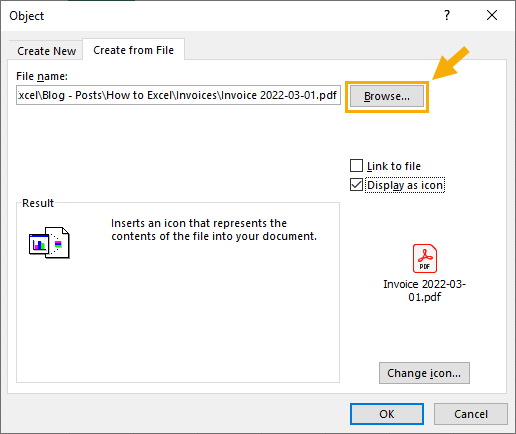Screen dimensions: 516x434
Task: Enable the Link to file checkbox
Action: click(x=356, y=166)
